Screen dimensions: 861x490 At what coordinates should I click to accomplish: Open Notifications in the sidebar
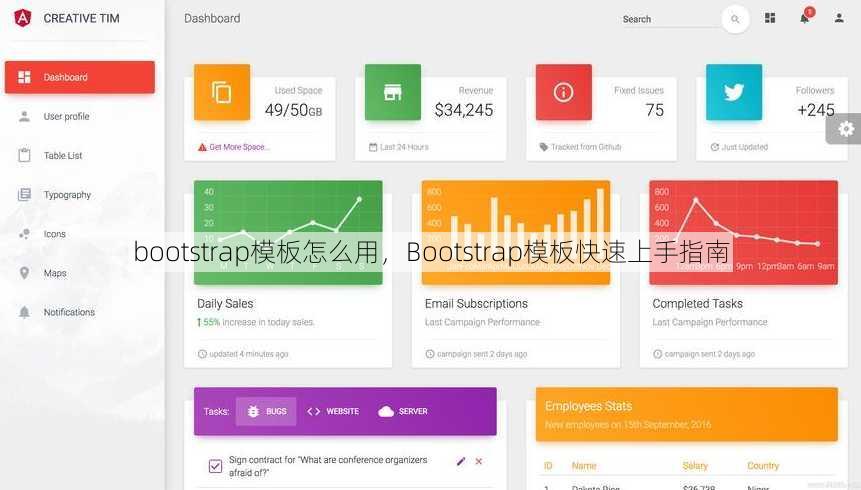point(69,312)
